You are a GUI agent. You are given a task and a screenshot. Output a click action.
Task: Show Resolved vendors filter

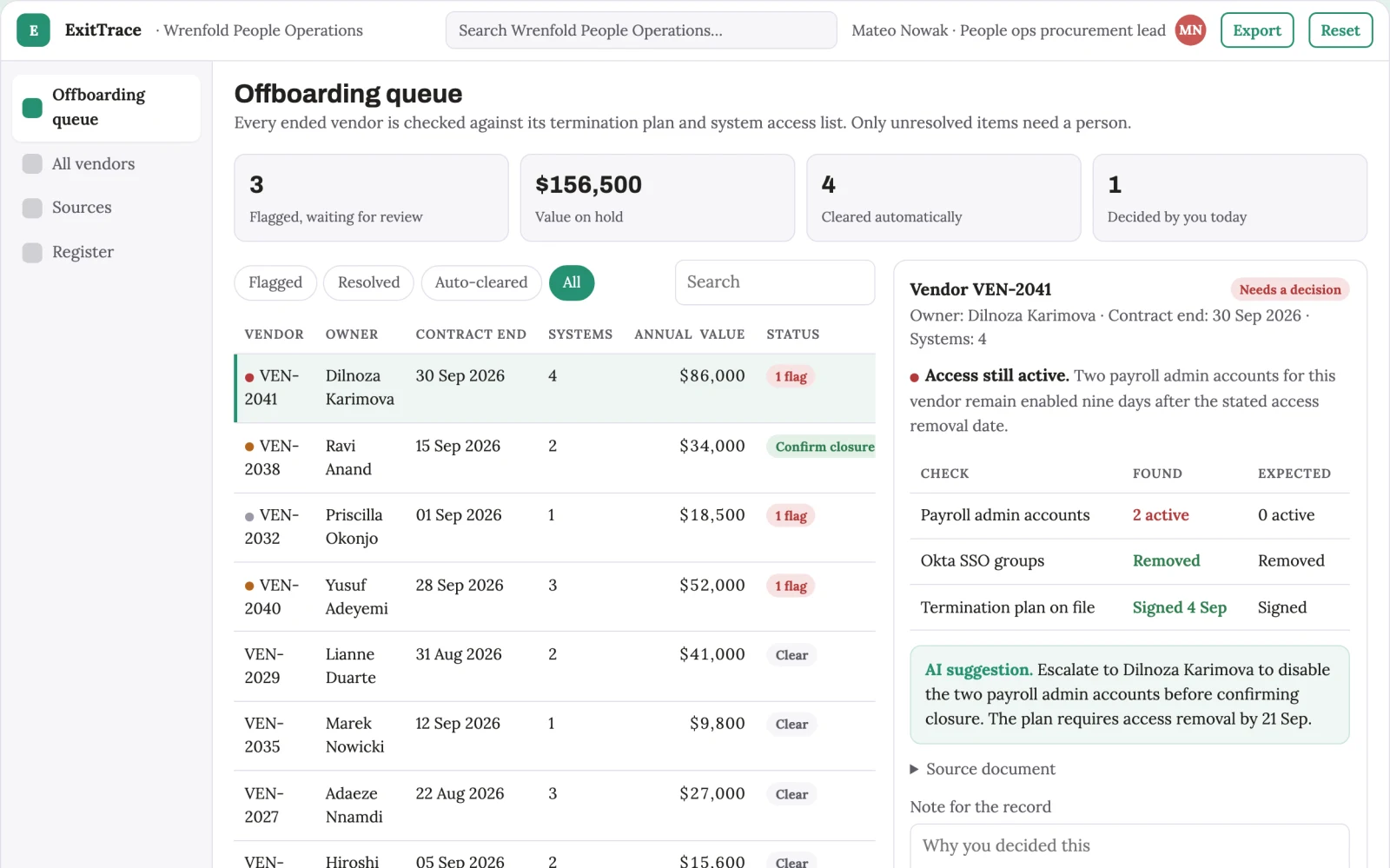click(x=368, y=282)
